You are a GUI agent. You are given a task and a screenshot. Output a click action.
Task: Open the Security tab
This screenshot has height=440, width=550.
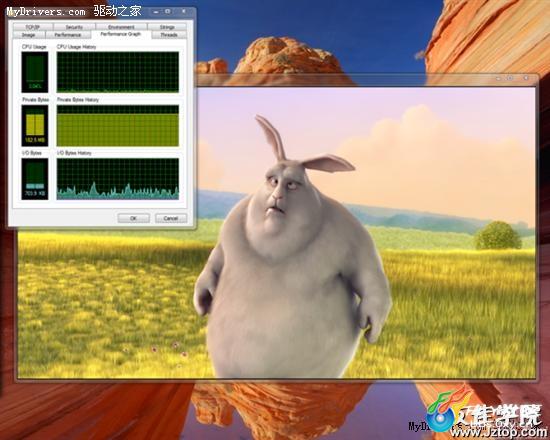coord(74,27)
